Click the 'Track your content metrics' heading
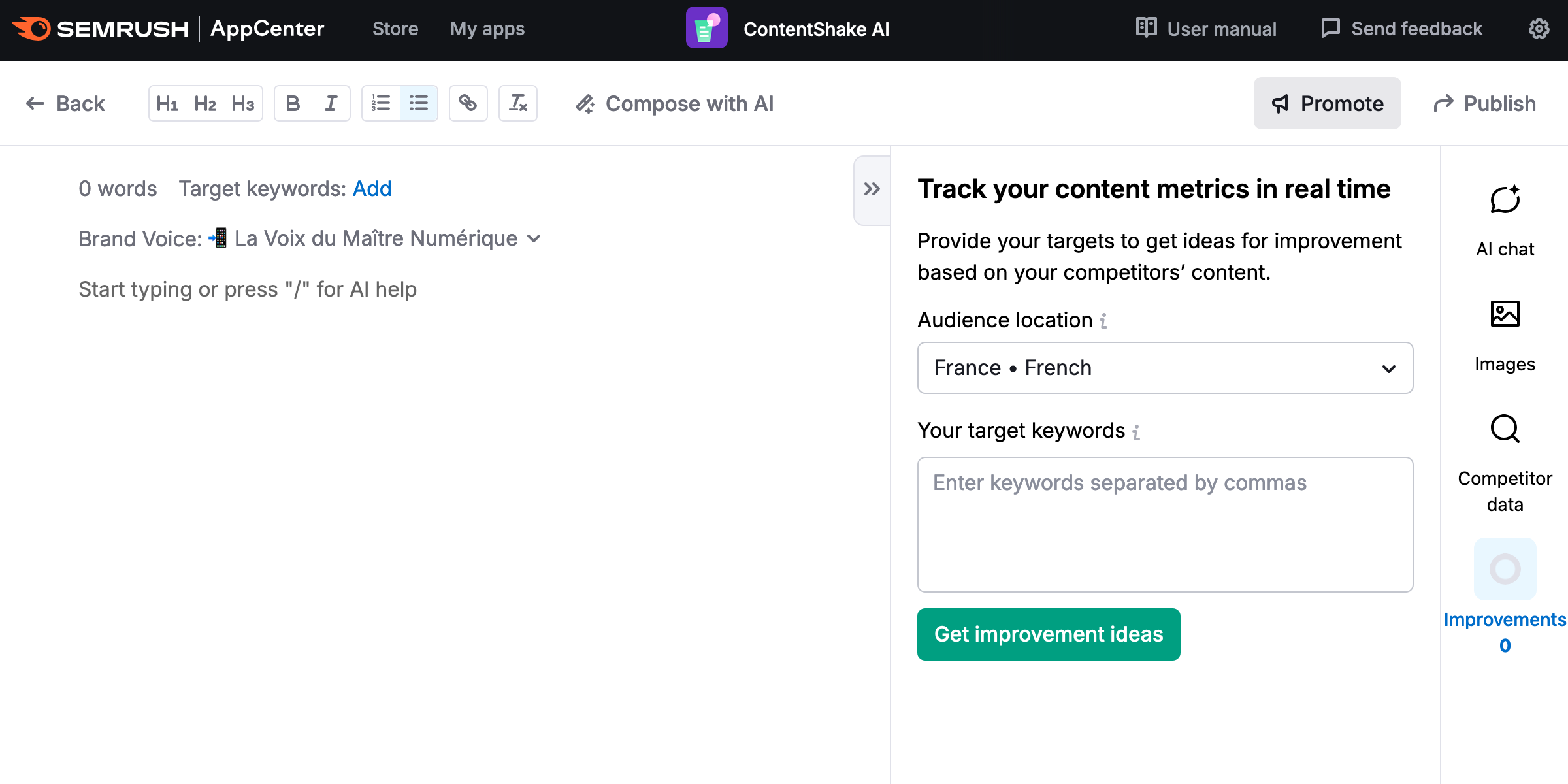The width and height of the screenshot is (1568, 784). [1154, 189]
